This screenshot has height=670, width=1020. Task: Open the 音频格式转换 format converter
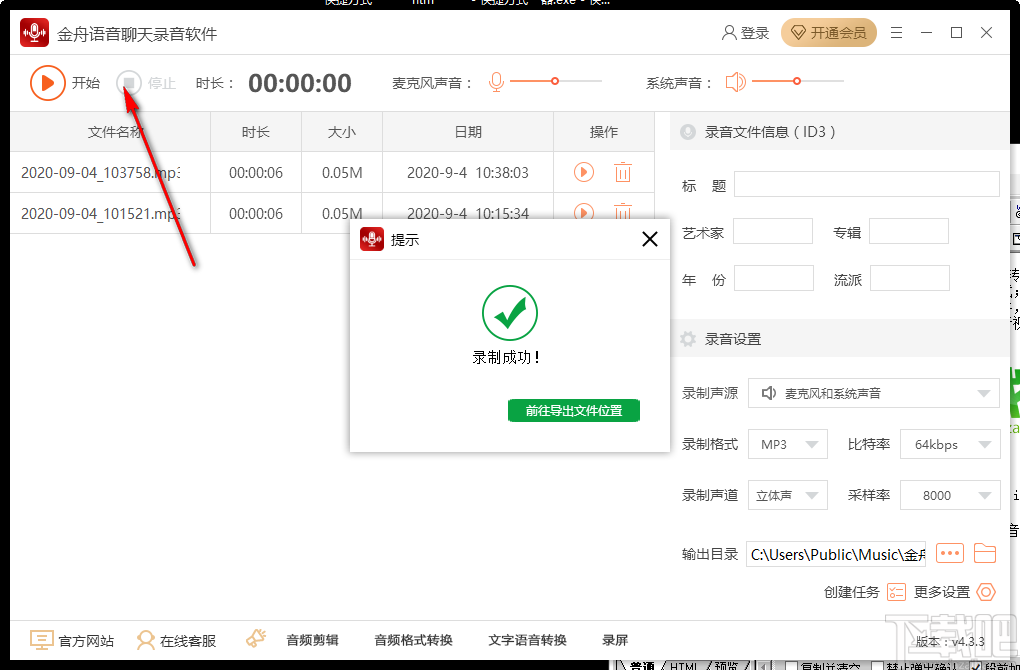[x=412, y=640]
